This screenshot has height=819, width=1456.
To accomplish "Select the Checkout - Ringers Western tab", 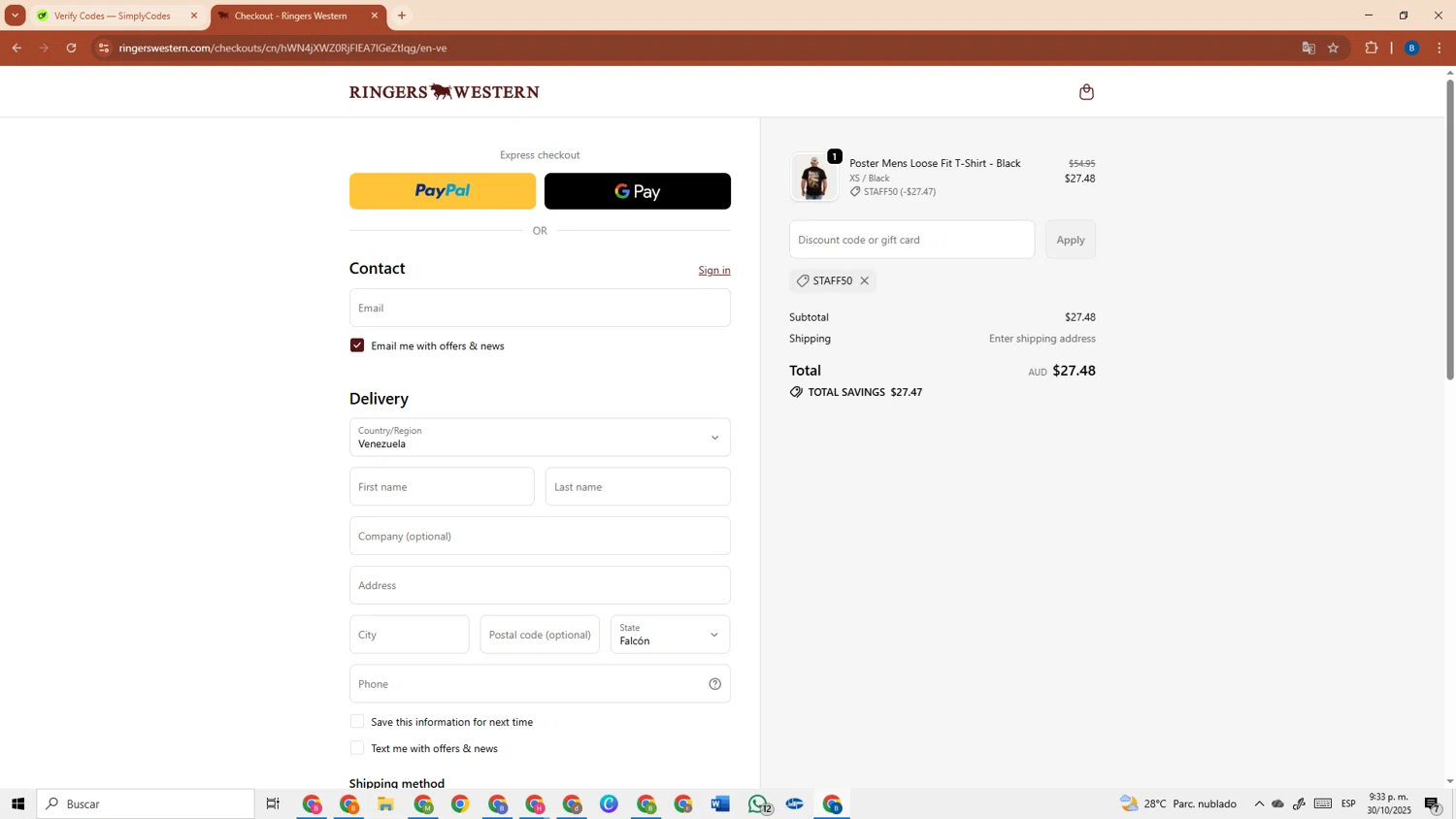I will [x=291, y=16].
